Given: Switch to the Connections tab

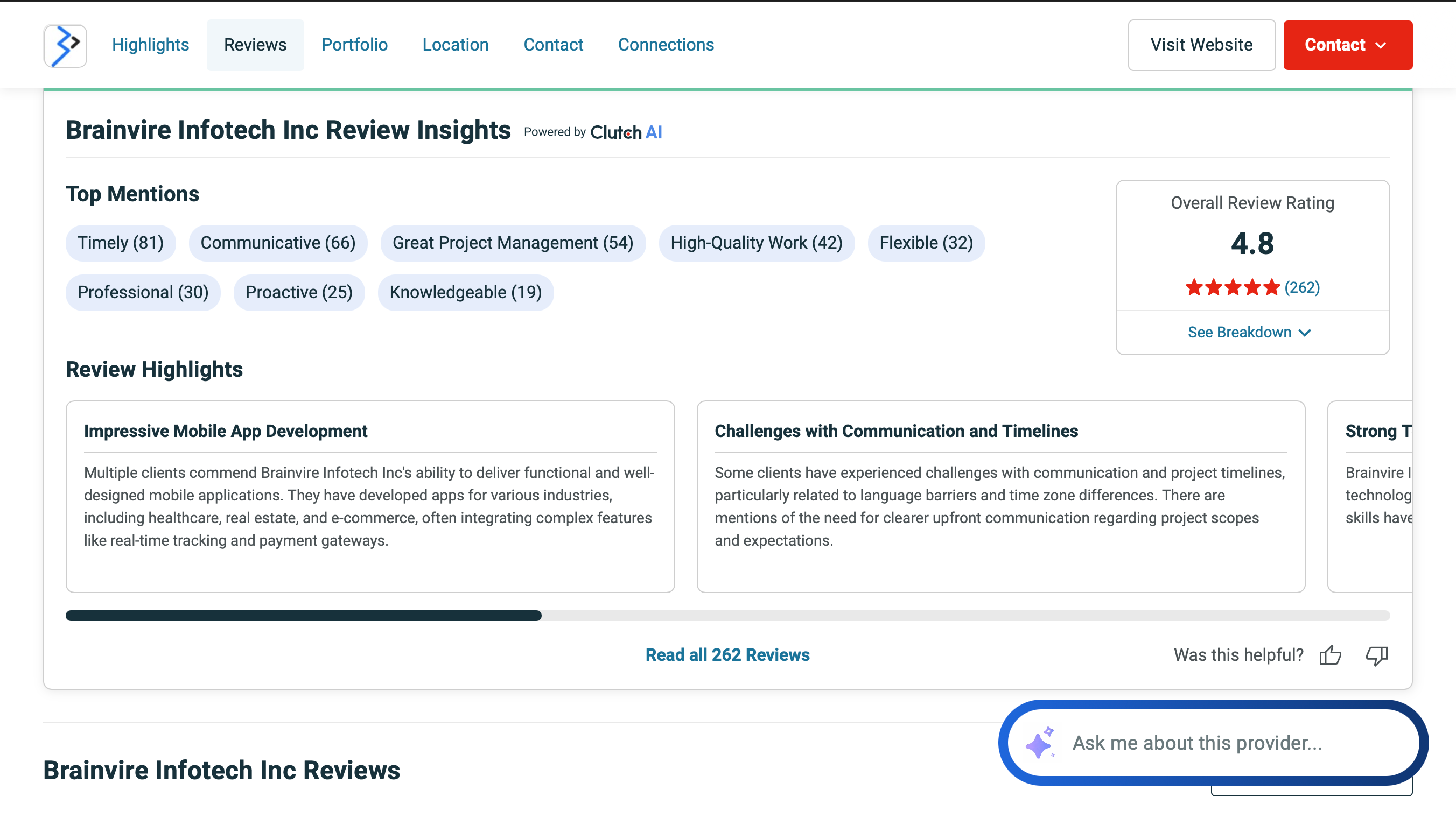Looking at the screenshot, I should click(x=666, y=45).
